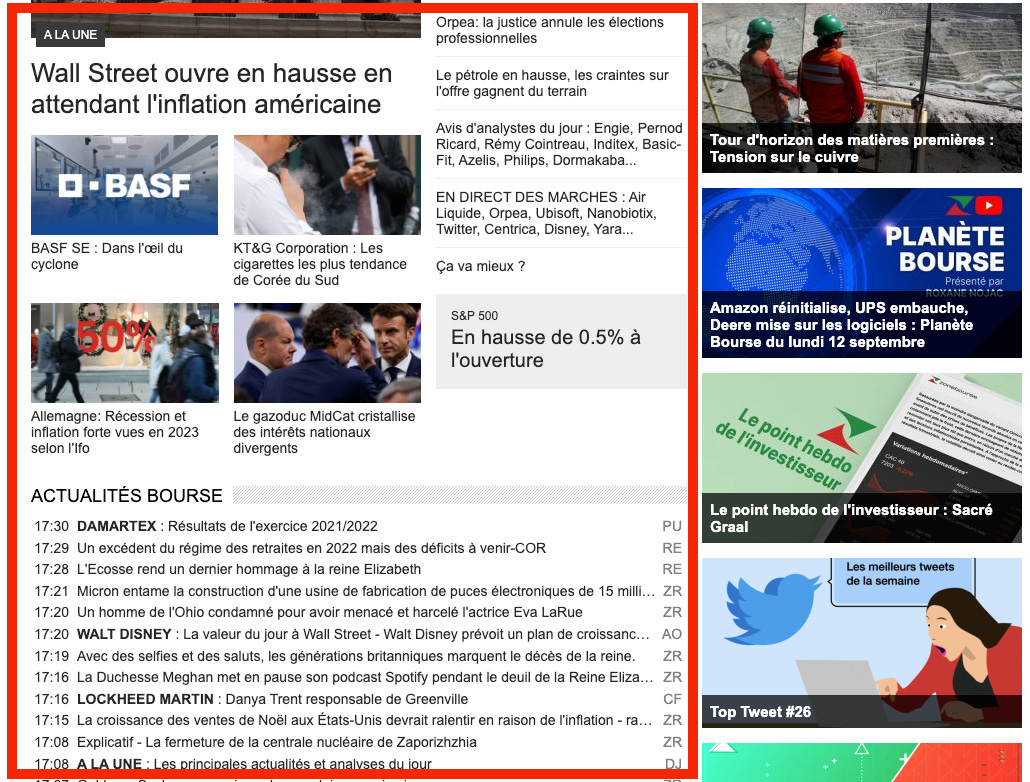Viewport: 1030px width, 782px height.
Task: Open Le pétrole en hausse article
Action: 552,83
